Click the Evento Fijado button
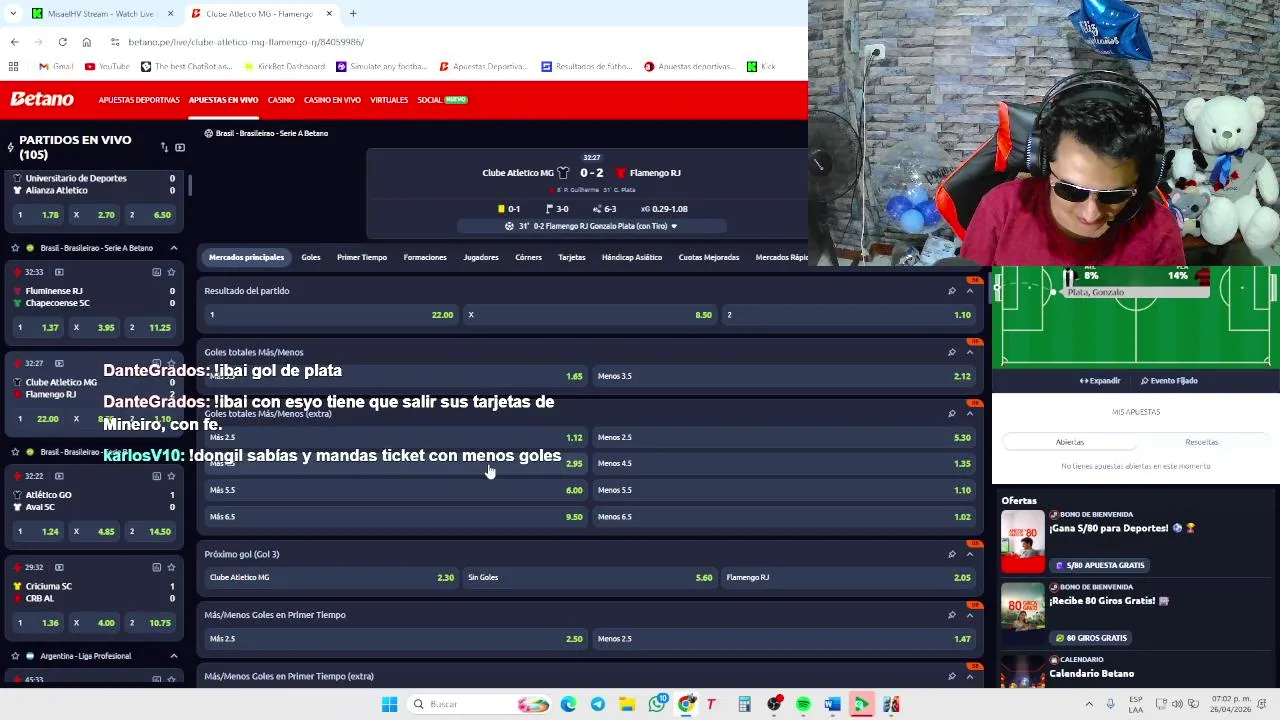 pos(1169,381)
